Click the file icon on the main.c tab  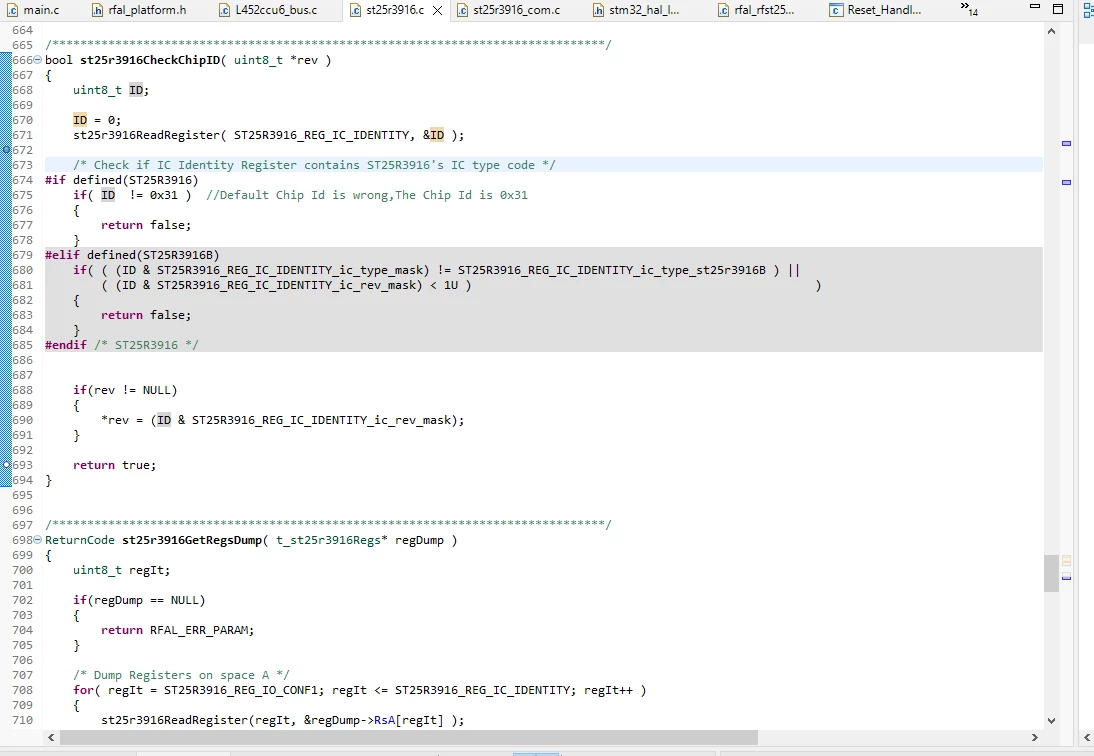coord(13,10)
